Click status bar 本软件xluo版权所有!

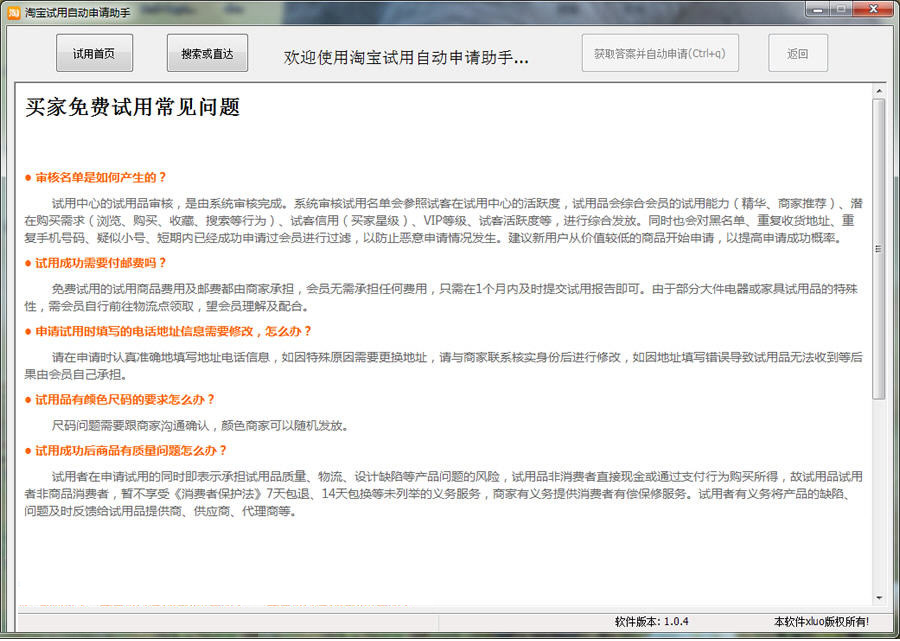point(821,621)
